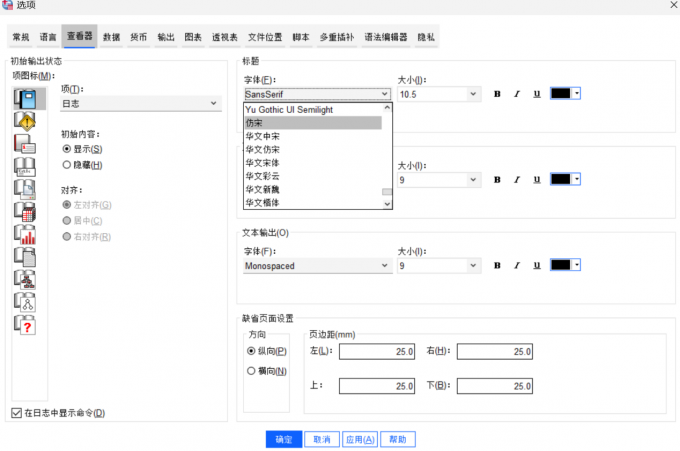Click black swatch in section behind font list
680x451 pixels.
[561, 180]
